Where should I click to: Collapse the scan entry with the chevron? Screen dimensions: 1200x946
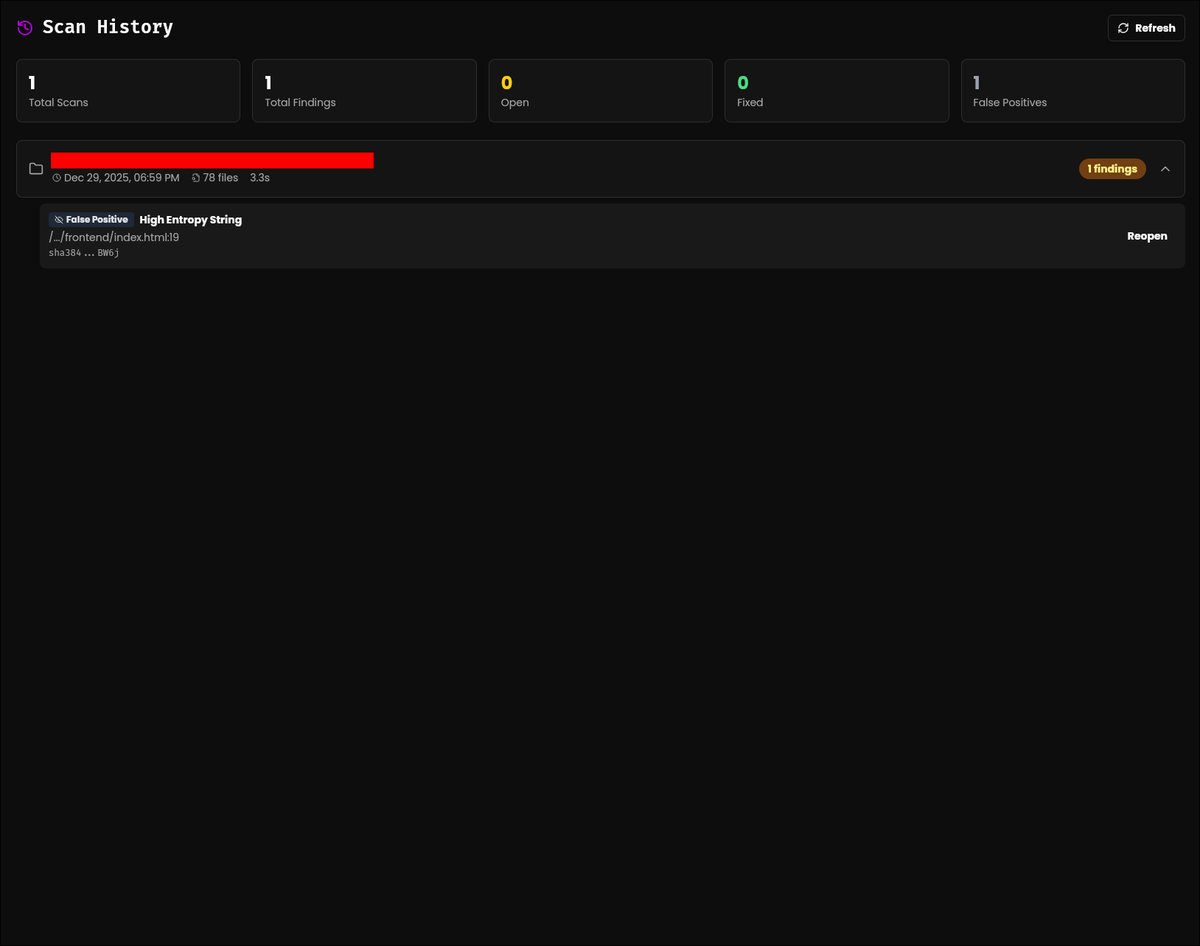click(x=1165, y=169)
